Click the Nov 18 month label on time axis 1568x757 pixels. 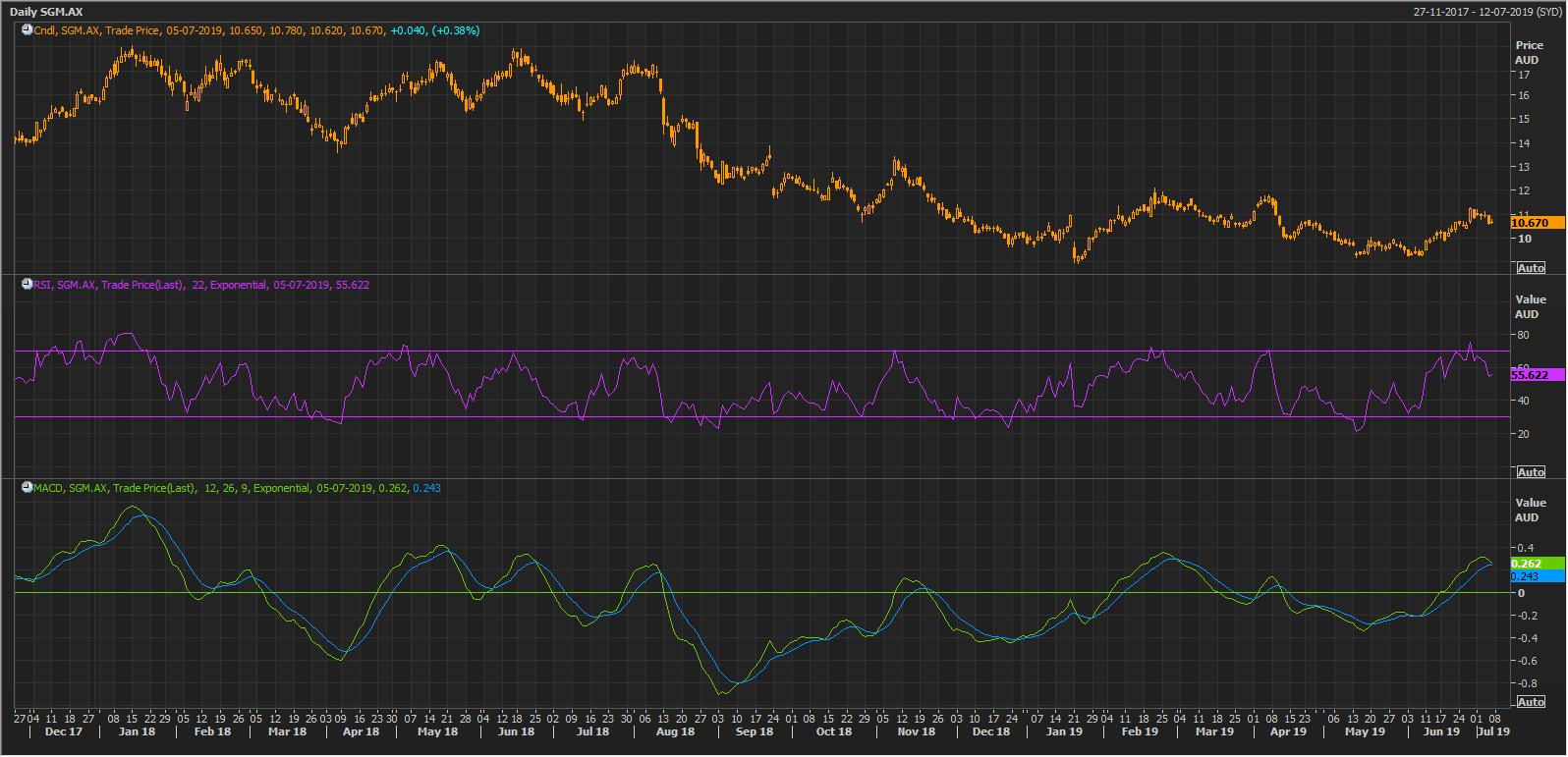click(916, 731)
